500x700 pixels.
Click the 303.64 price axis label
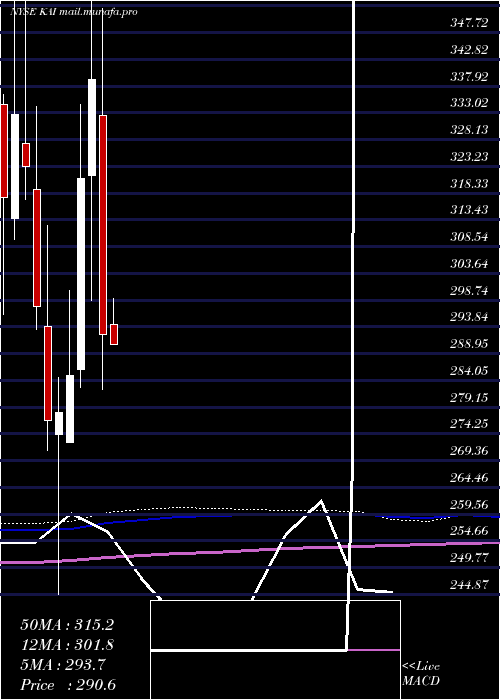(469, 264)
